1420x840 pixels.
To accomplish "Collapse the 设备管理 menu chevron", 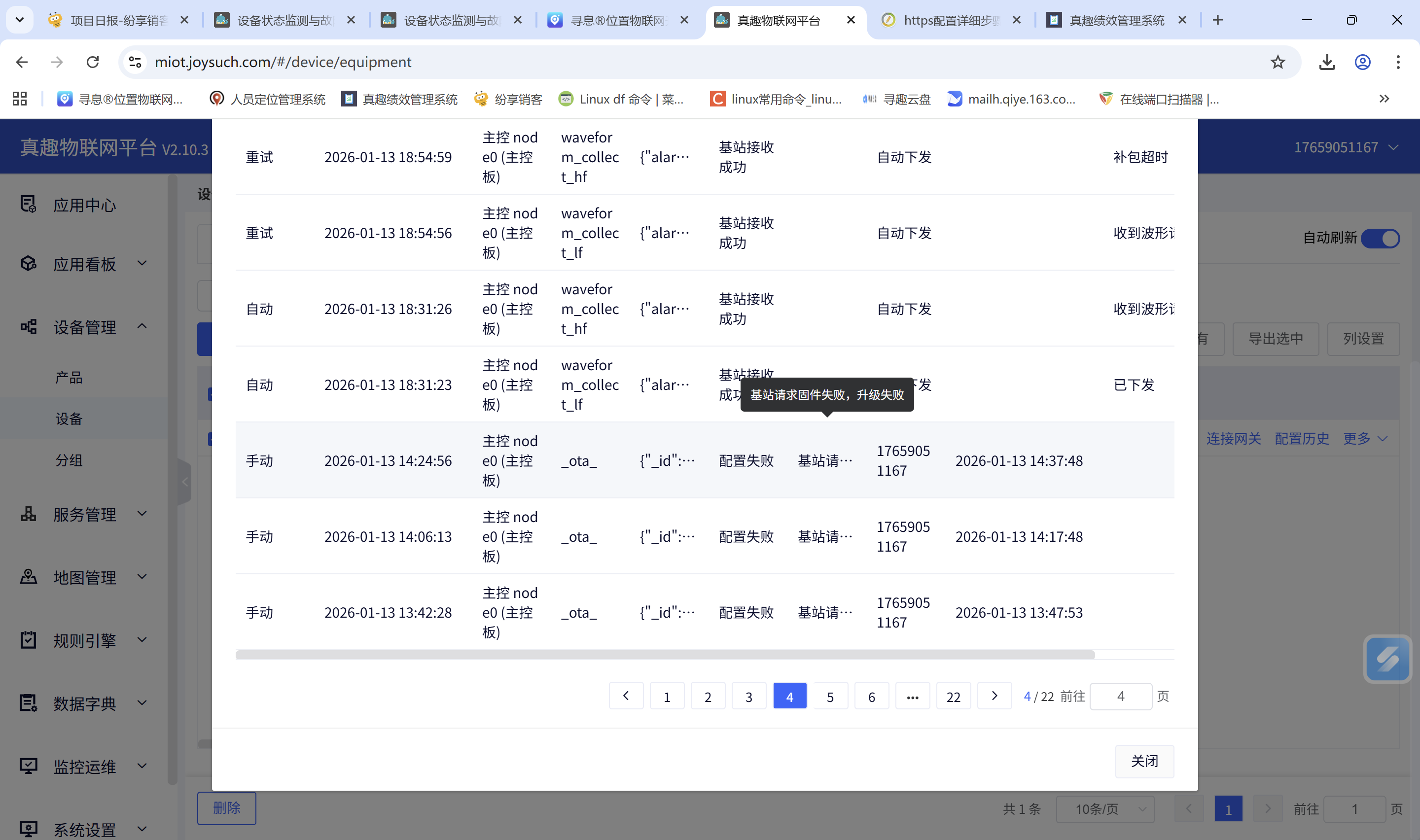I will (142, 326).
